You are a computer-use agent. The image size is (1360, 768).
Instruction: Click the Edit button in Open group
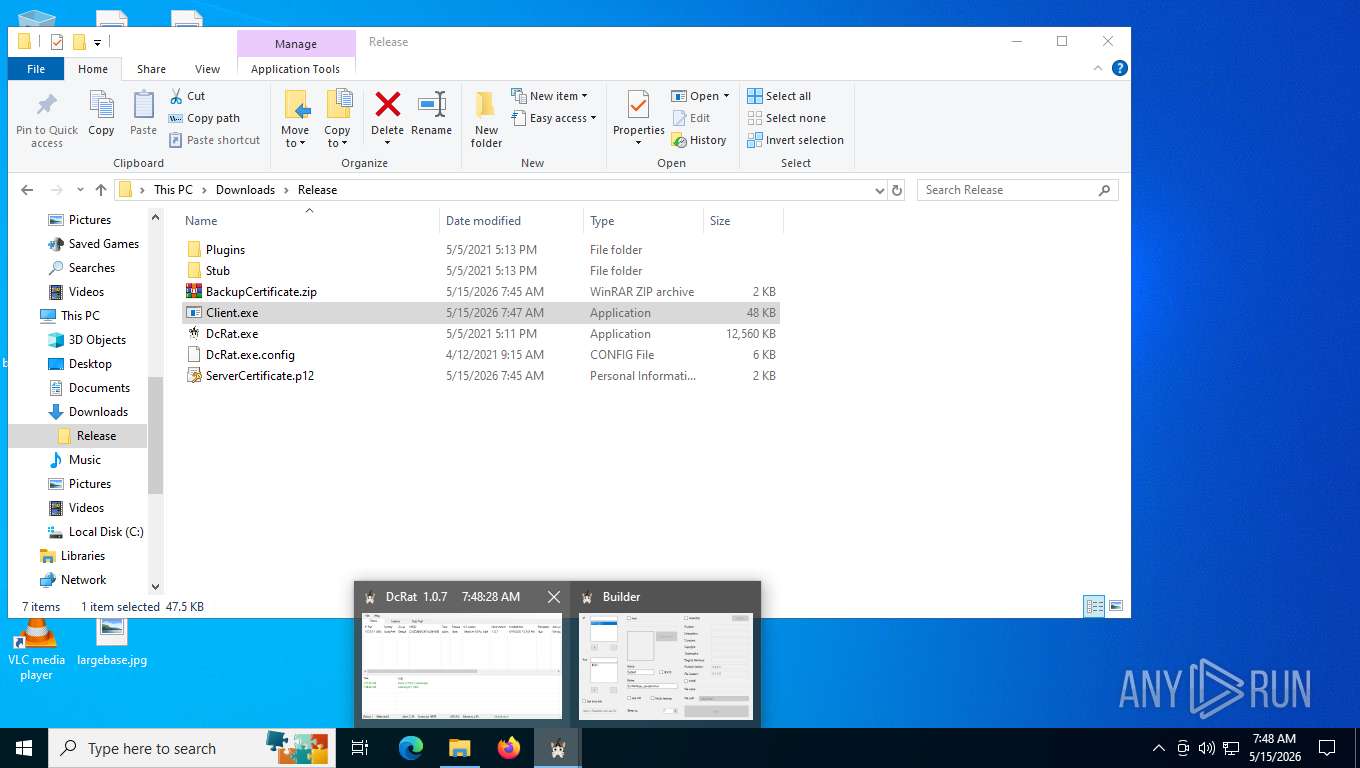click(691, 118)
